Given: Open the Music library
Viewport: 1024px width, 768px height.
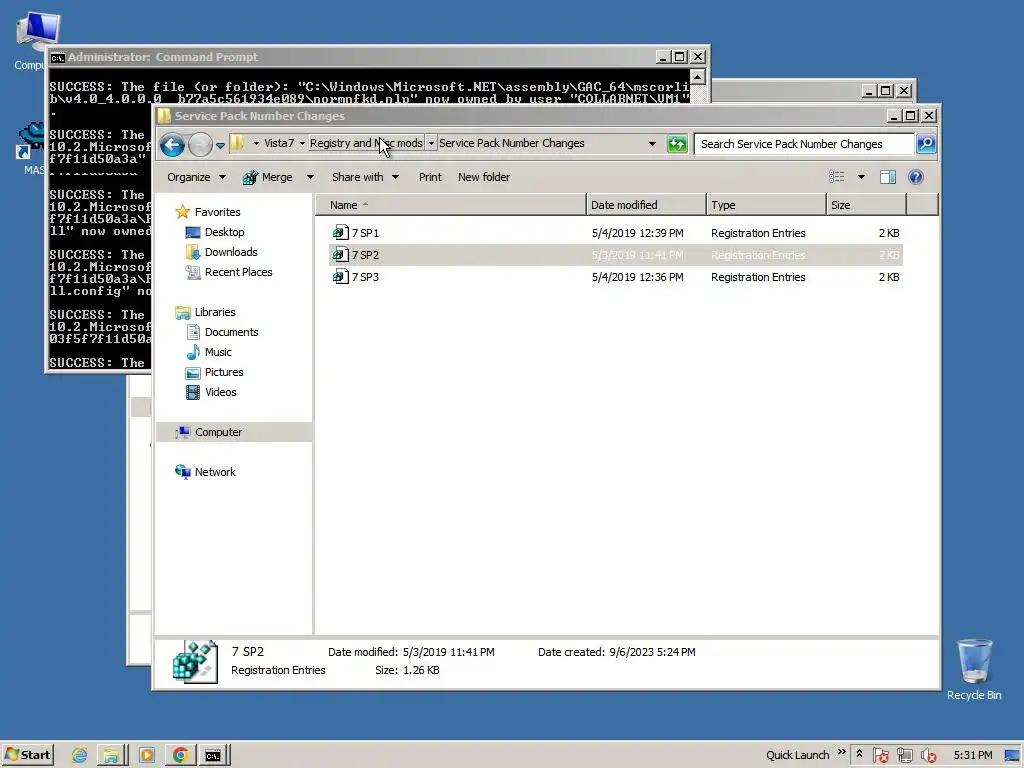Looking at the screenshot, I should (x=209, y=353).
